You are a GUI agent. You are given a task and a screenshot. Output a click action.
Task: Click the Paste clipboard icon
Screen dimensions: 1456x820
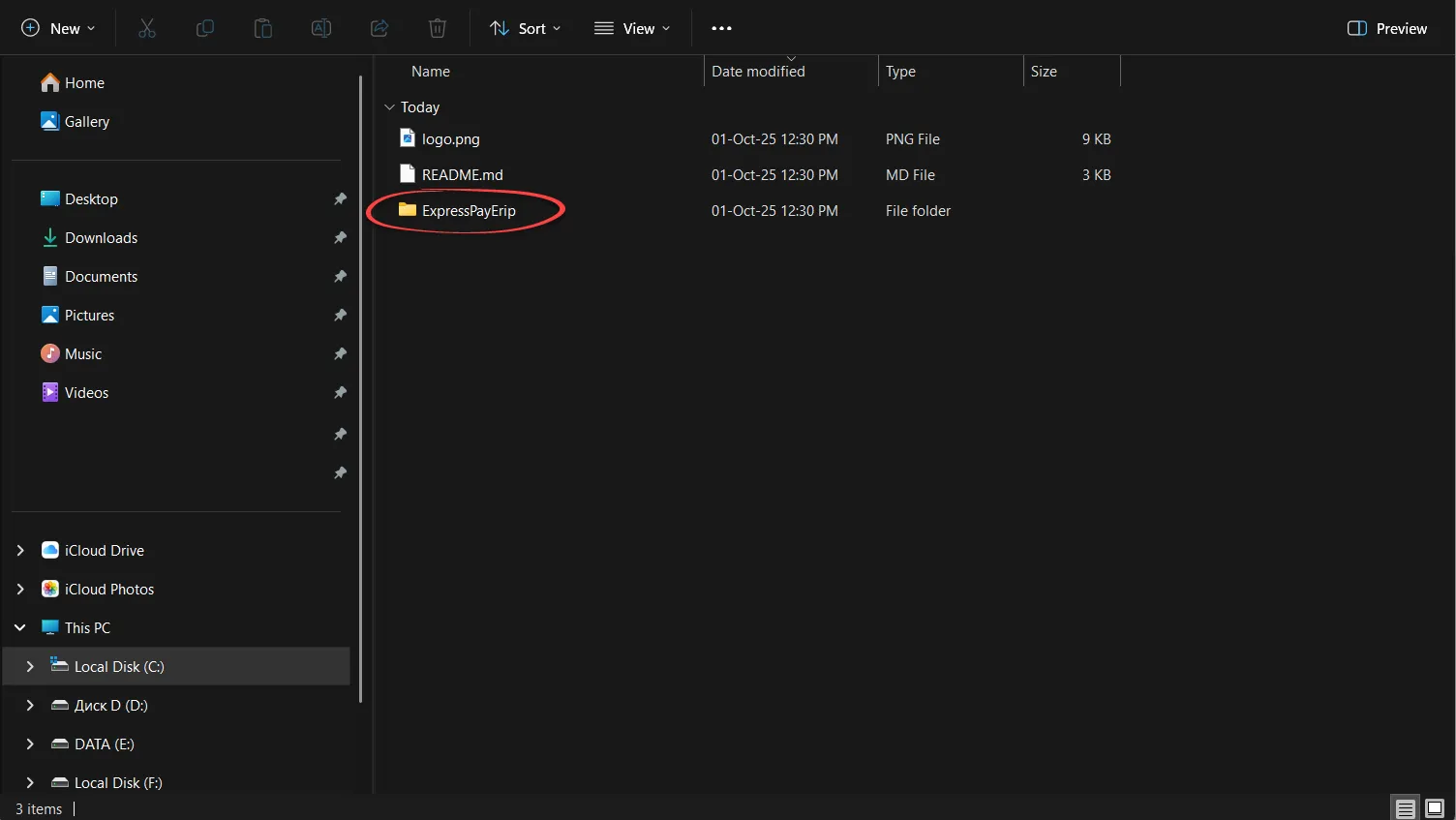(263, 28)
